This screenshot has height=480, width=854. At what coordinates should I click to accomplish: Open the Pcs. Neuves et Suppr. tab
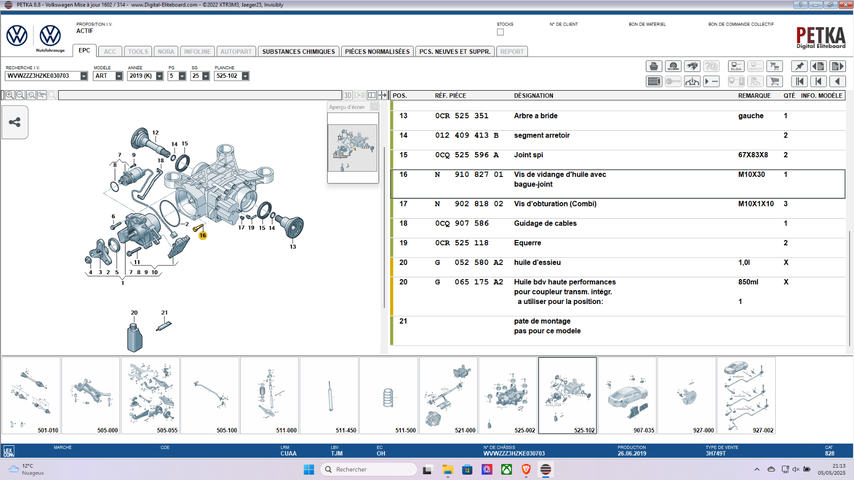[455, 52]
